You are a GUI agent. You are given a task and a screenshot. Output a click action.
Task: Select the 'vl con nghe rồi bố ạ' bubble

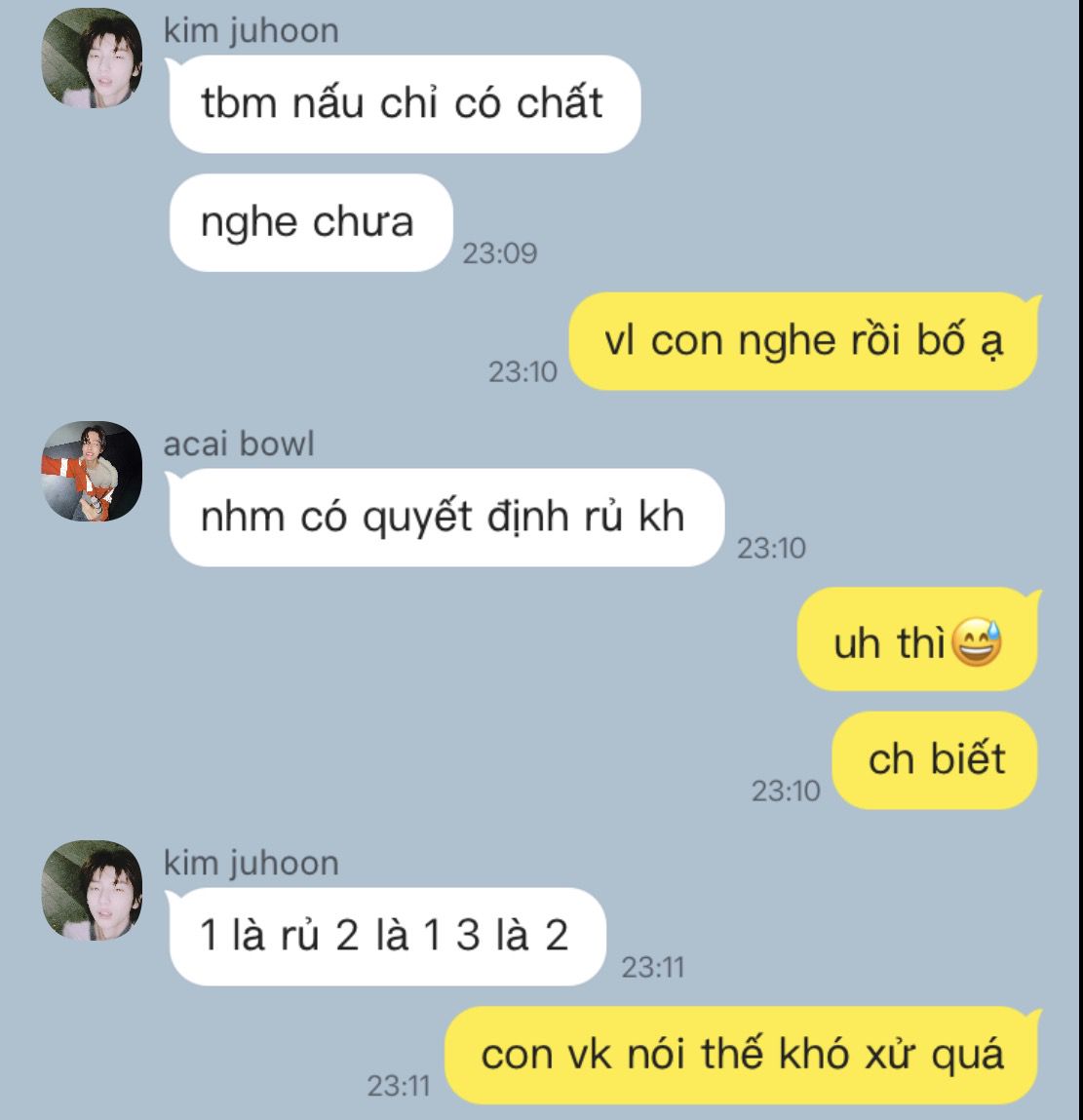click(803, 341)
